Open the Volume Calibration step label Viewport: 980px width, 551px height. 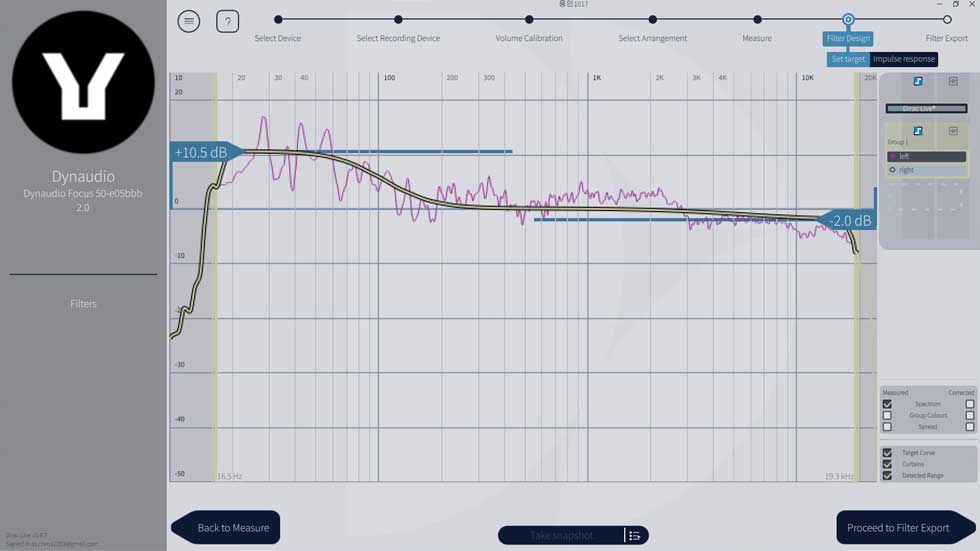click(x=529, y=38)
